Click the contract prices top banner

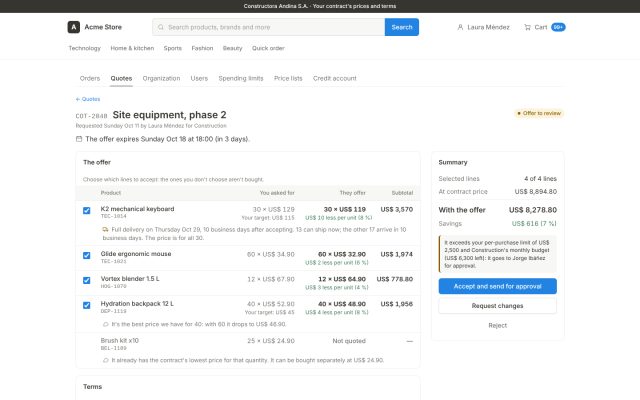coord(320,6)
